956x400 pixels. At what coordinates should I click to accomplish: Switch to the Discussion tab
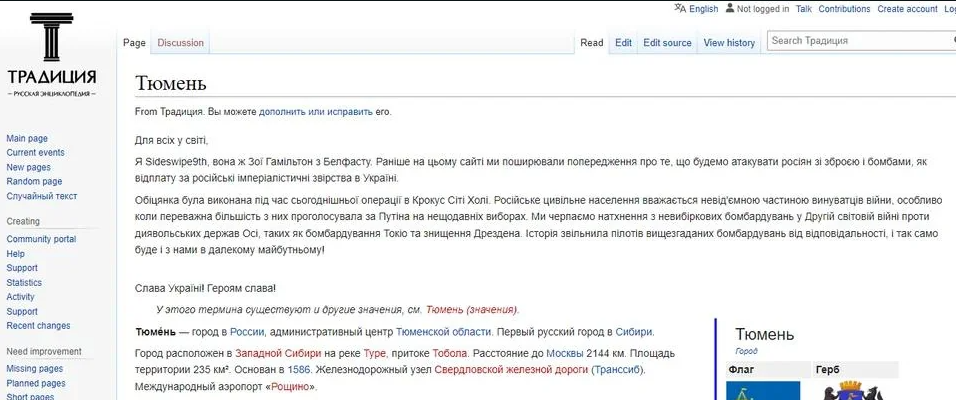pyautogui.click(x=180, y=43)
